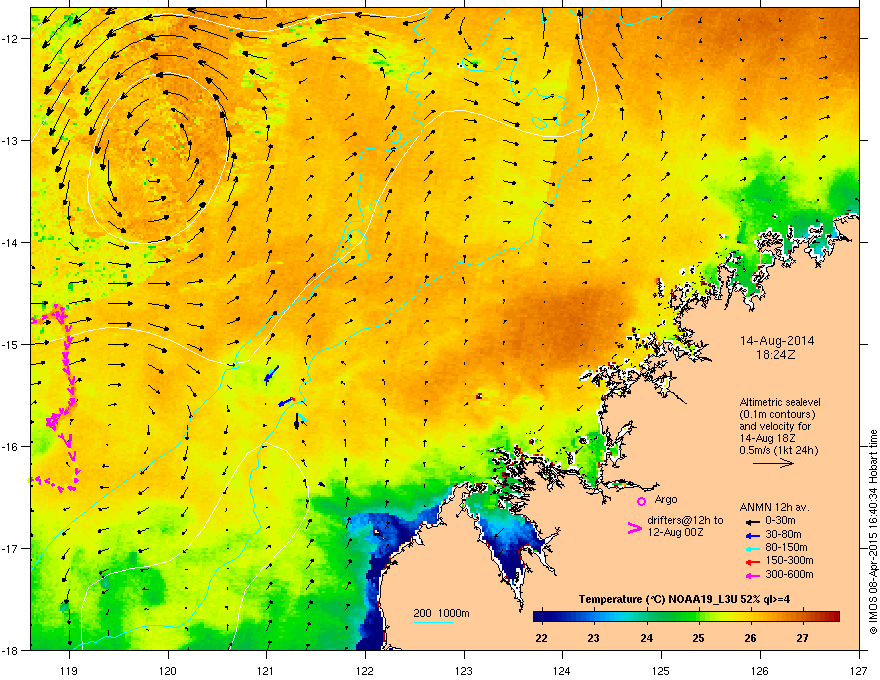The image size is (880, 680).
Task: Click the 200 1000m depth legend text
Action: (x=441, y=613)
